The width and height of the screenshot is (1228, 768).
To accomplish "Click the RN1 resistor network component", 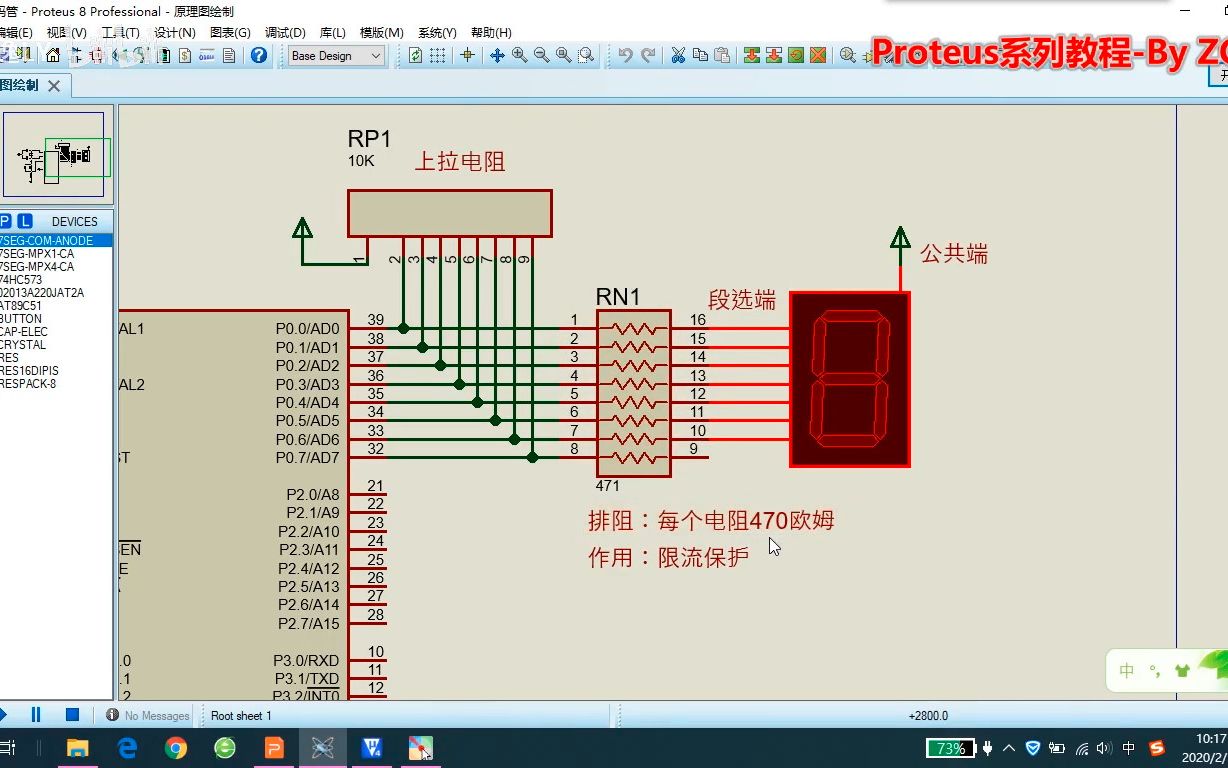I will pos(634,393).
